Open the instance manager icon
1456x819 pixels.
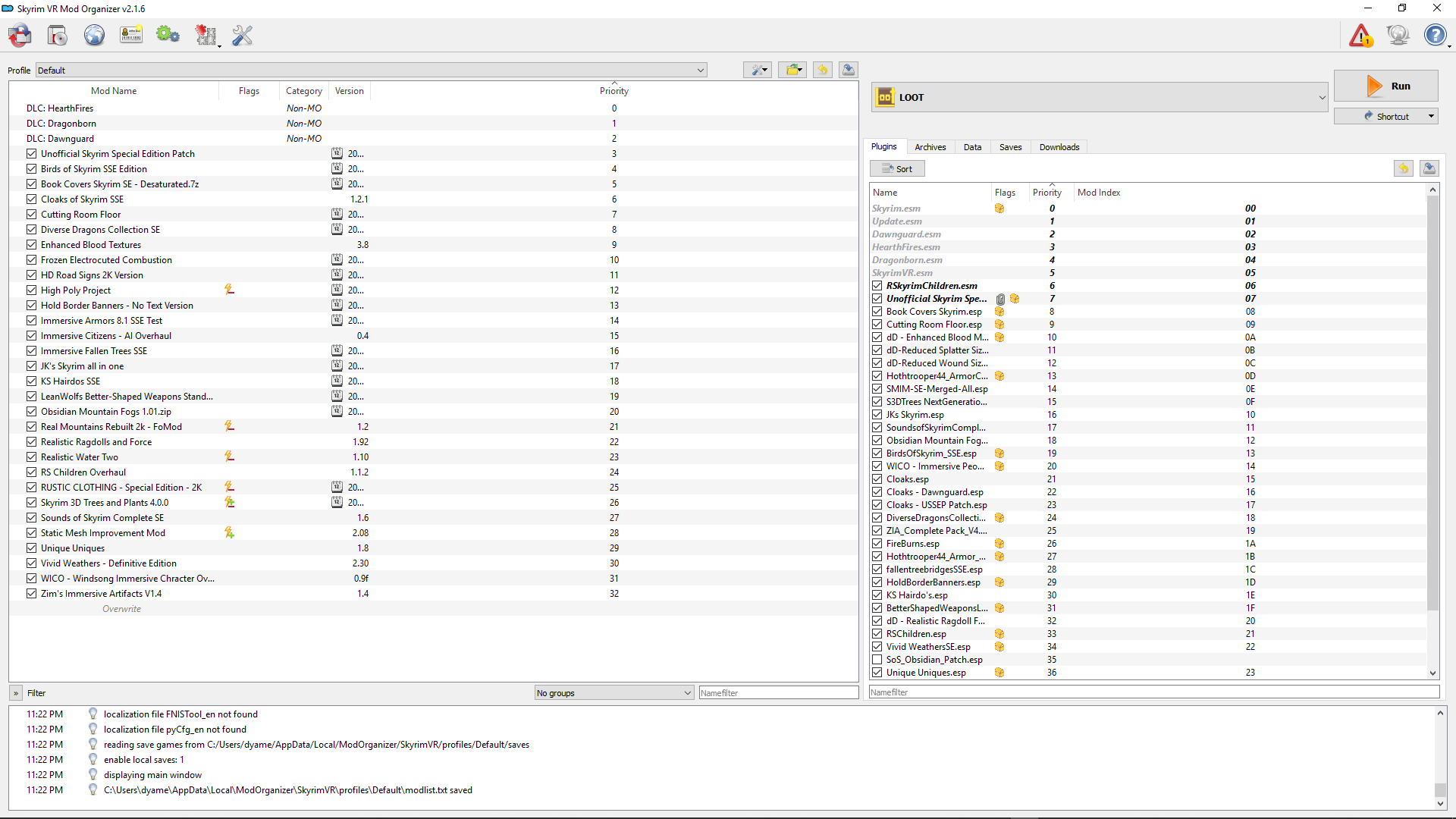click(20, 35)
